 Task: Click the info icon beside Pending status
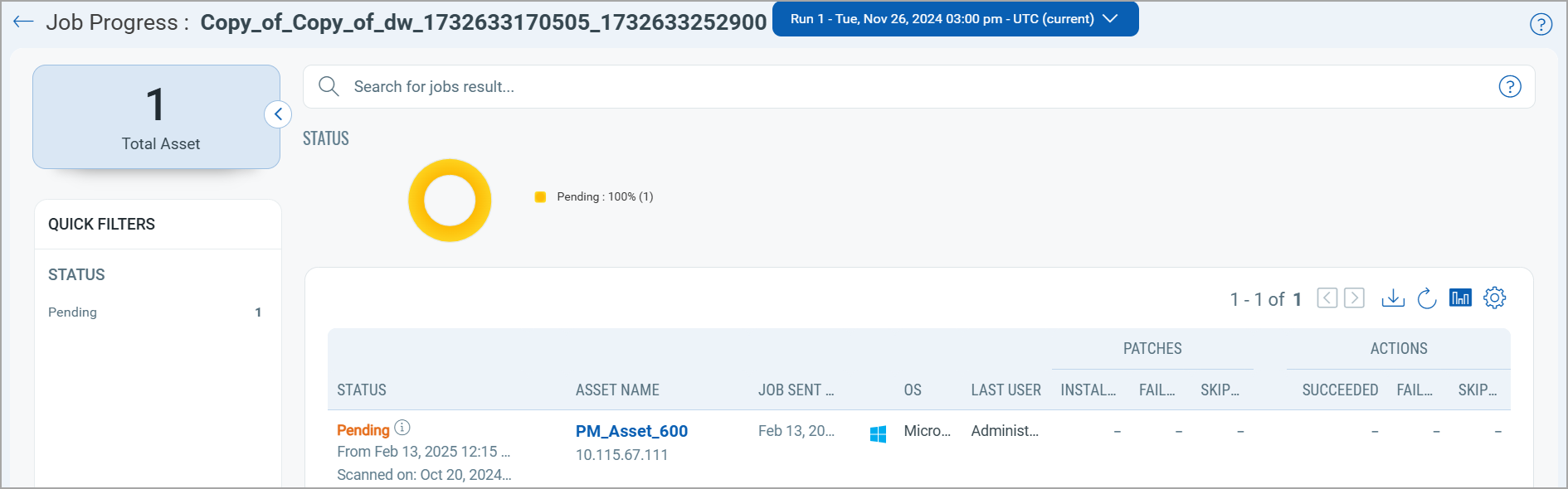point(403,427)
